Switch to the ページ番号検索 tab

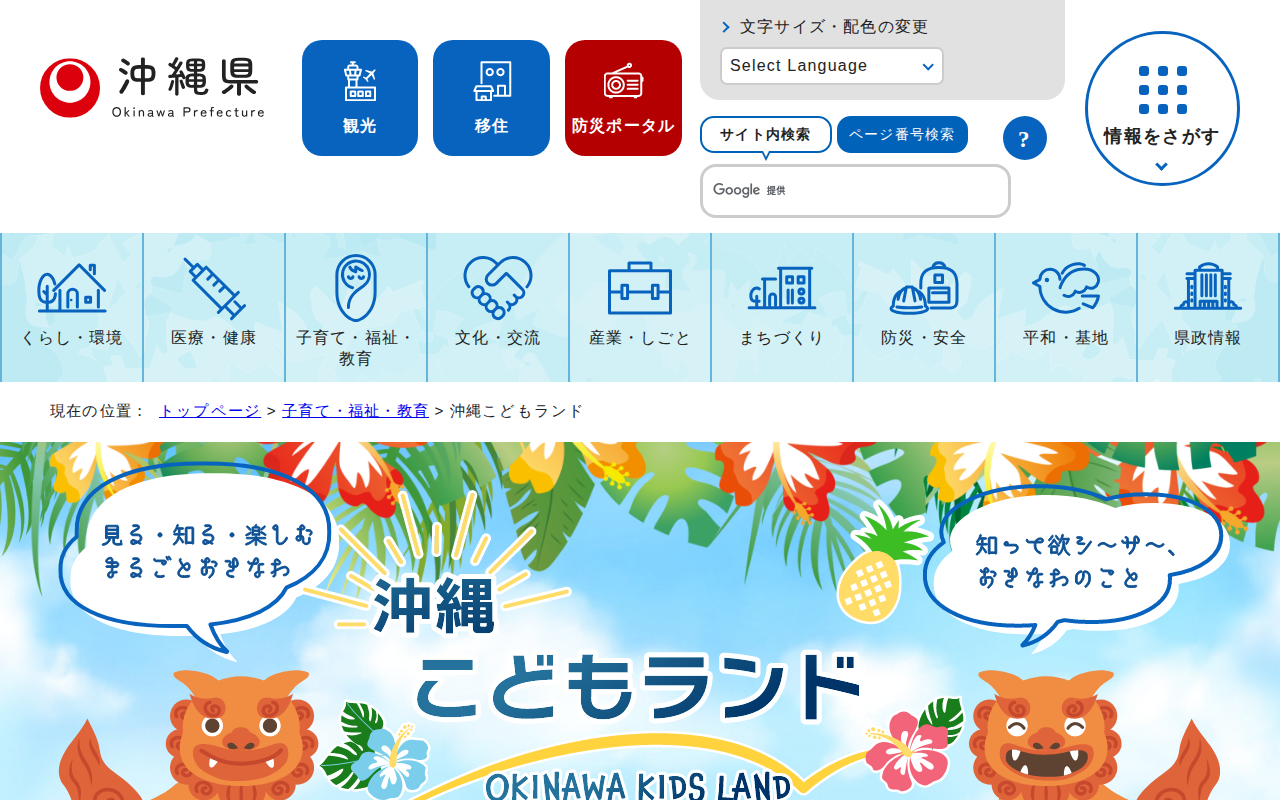pyautogui.click(x=902, y=135)
